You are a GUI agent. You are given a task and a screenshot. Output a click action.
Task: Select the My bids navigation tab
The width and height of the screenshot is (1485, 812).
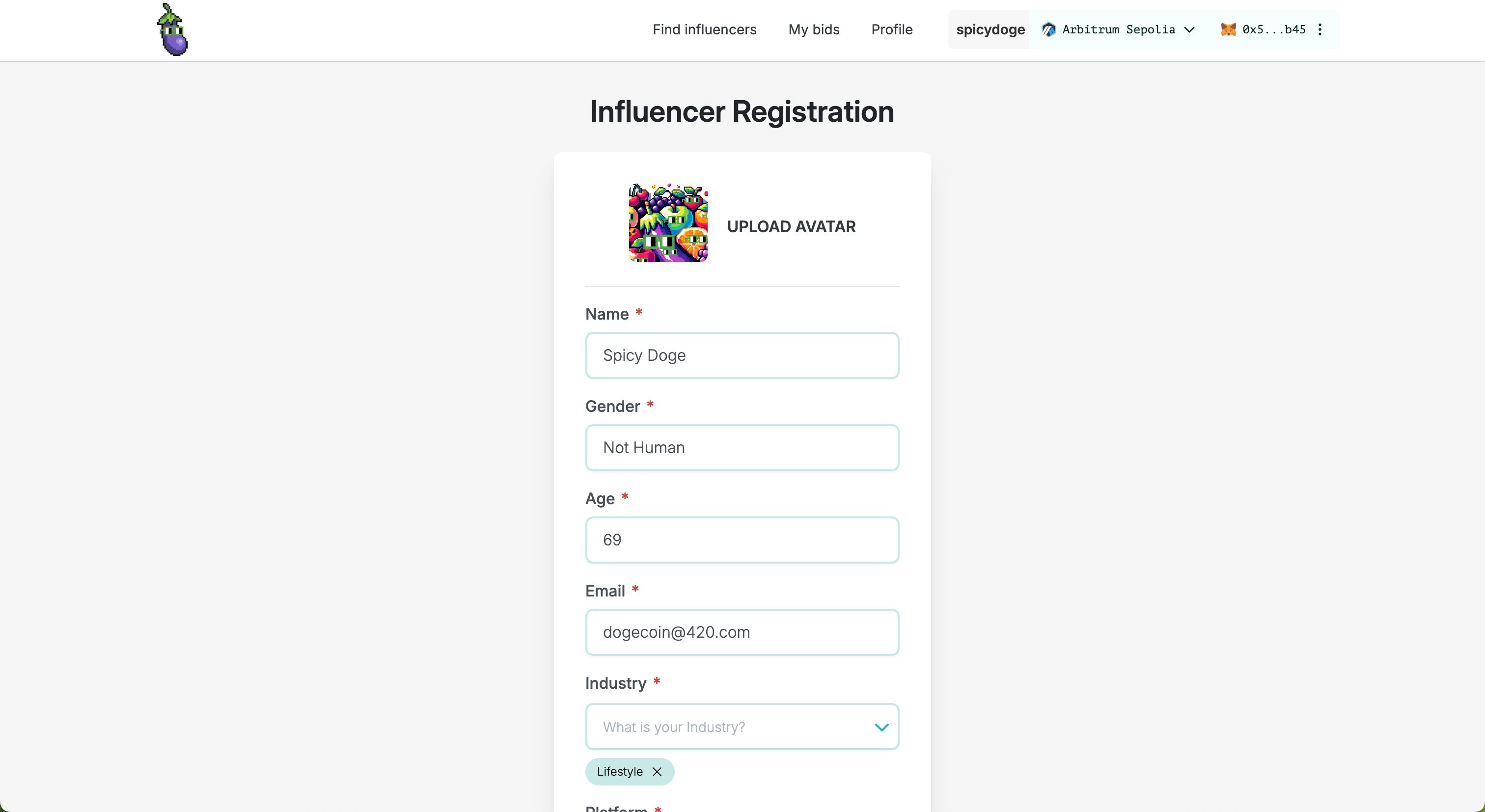(x=814, y=30)
